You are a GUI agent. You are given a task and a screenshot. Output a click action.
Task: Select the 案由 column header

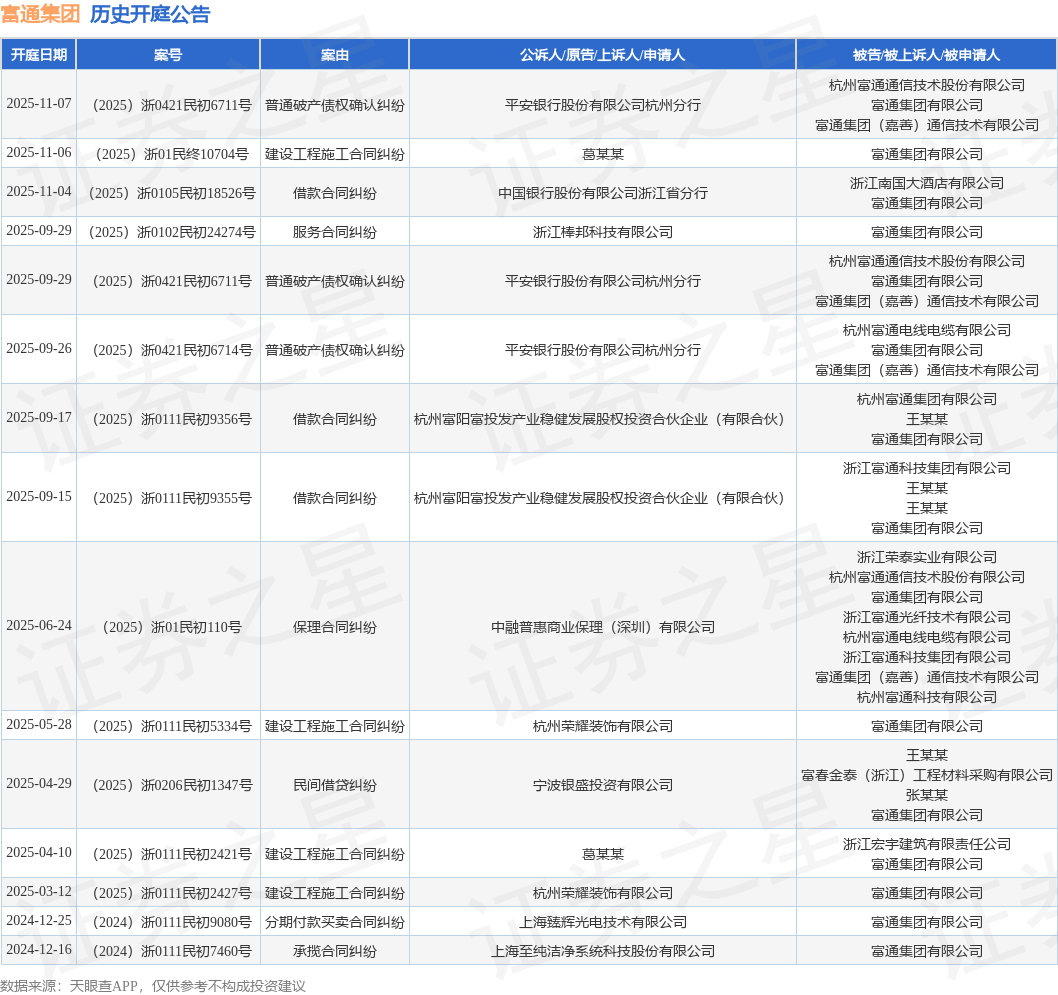pos(335,55)
